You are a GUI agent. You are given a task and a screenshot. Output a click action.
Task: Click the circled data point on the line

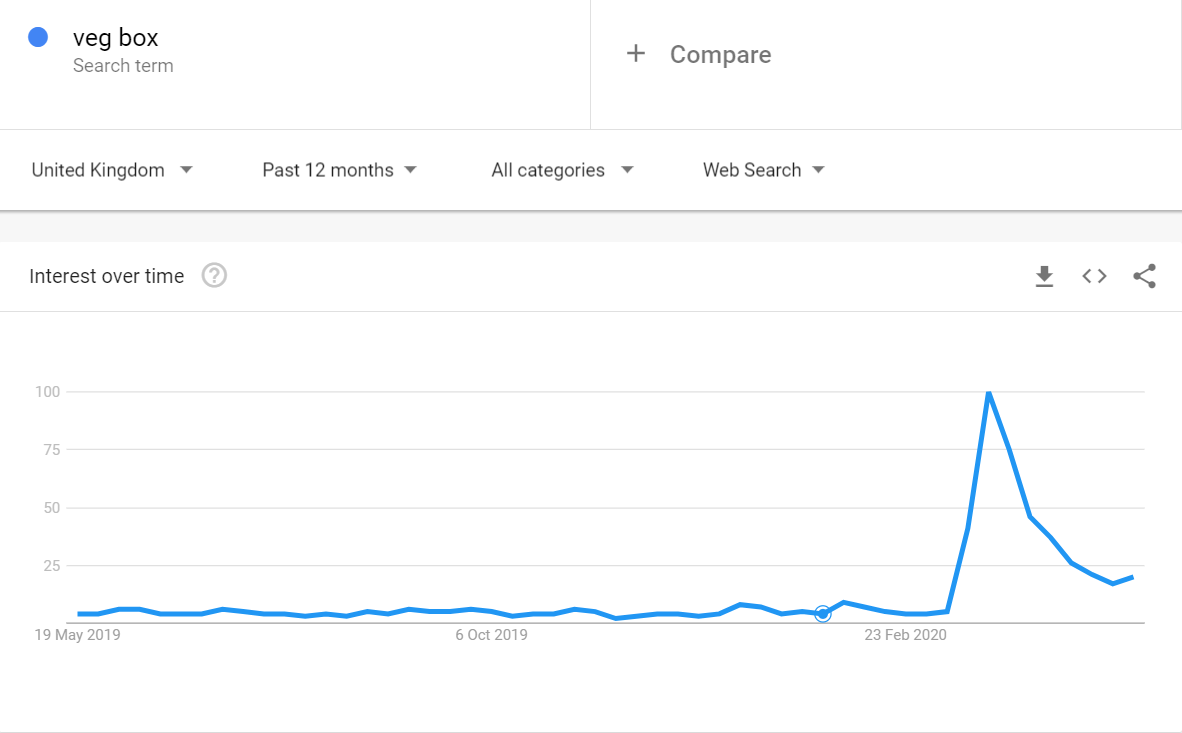822,614
